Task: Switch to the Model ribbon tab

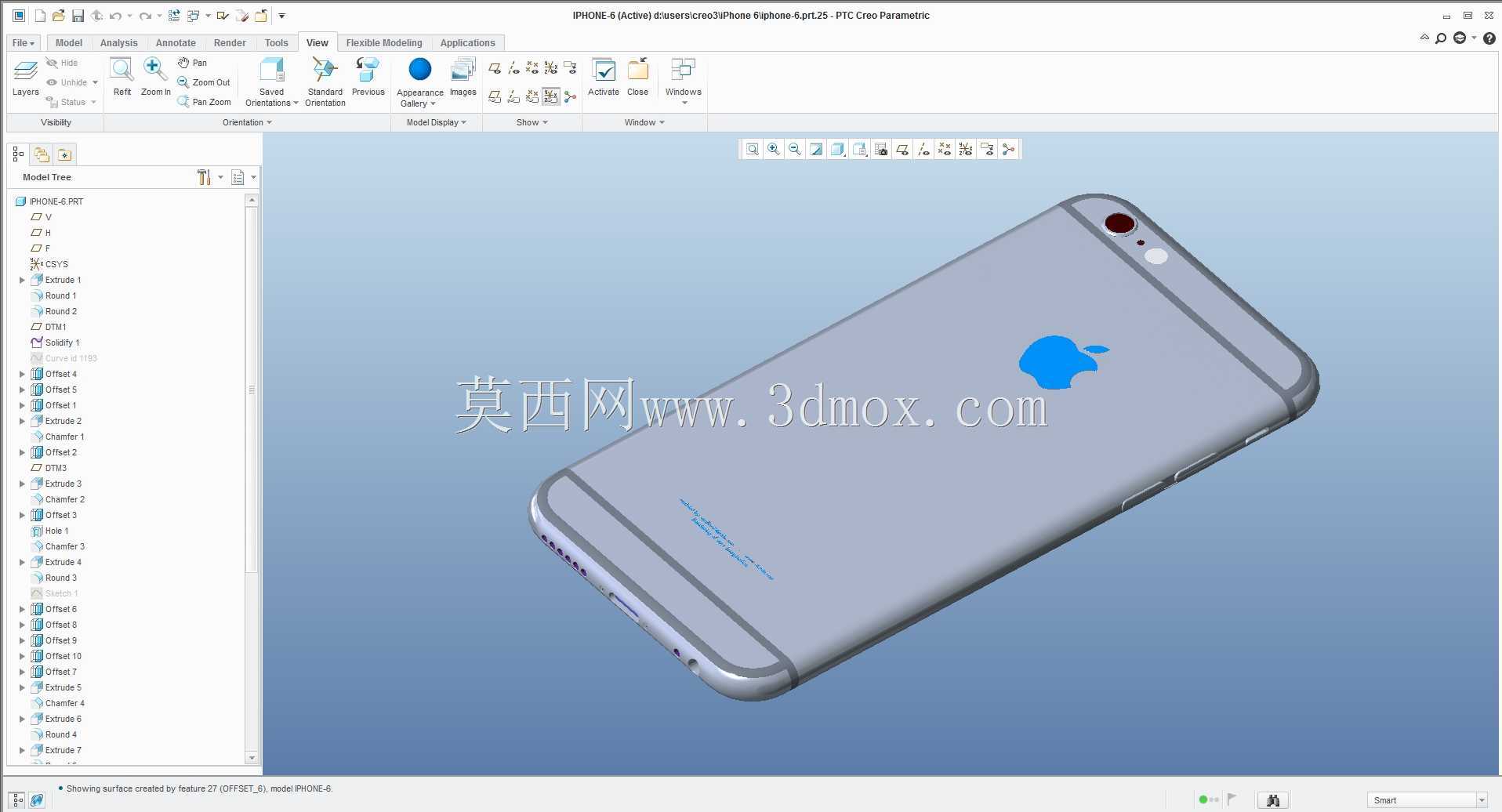Action: tap(69, 43)
